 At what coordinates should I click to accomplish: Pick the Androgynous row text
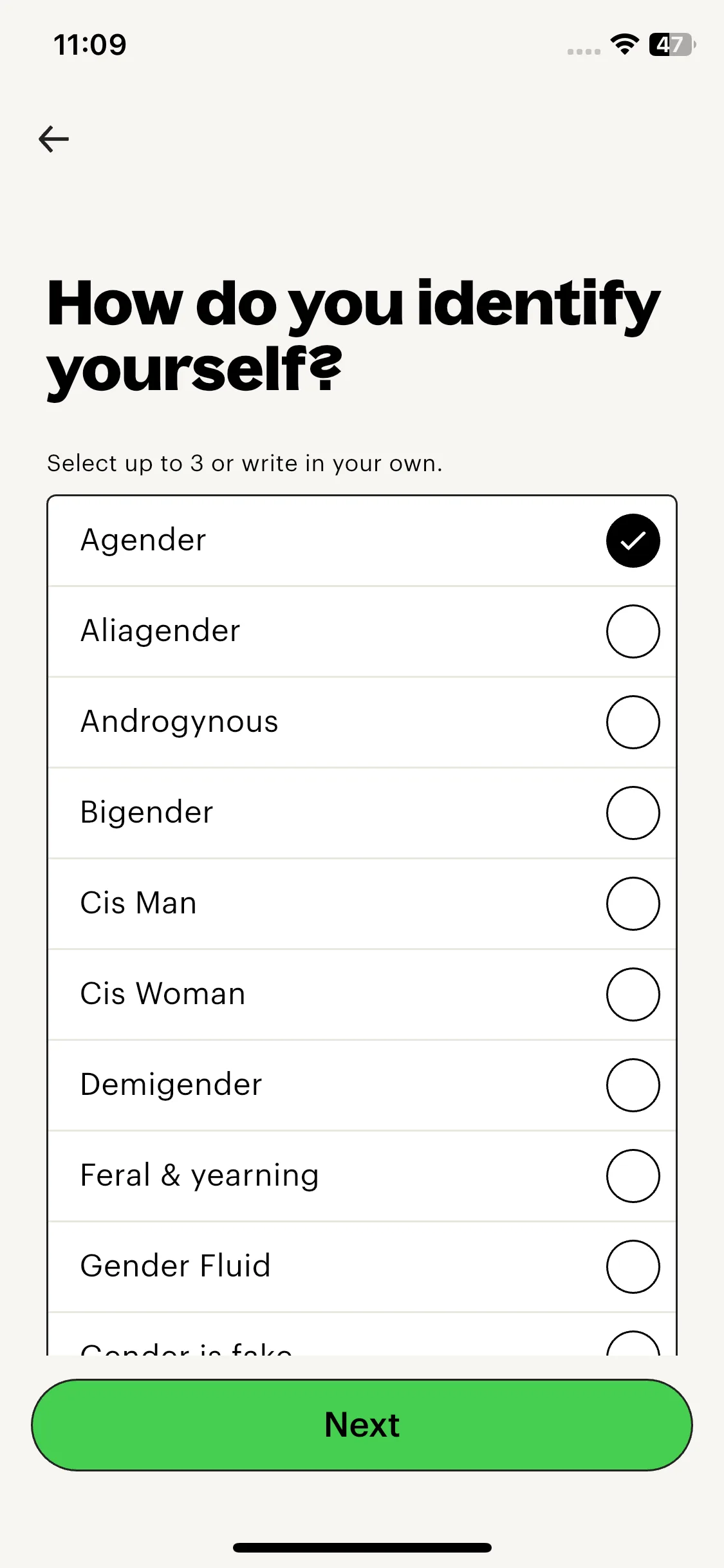(x=180, y=722)
